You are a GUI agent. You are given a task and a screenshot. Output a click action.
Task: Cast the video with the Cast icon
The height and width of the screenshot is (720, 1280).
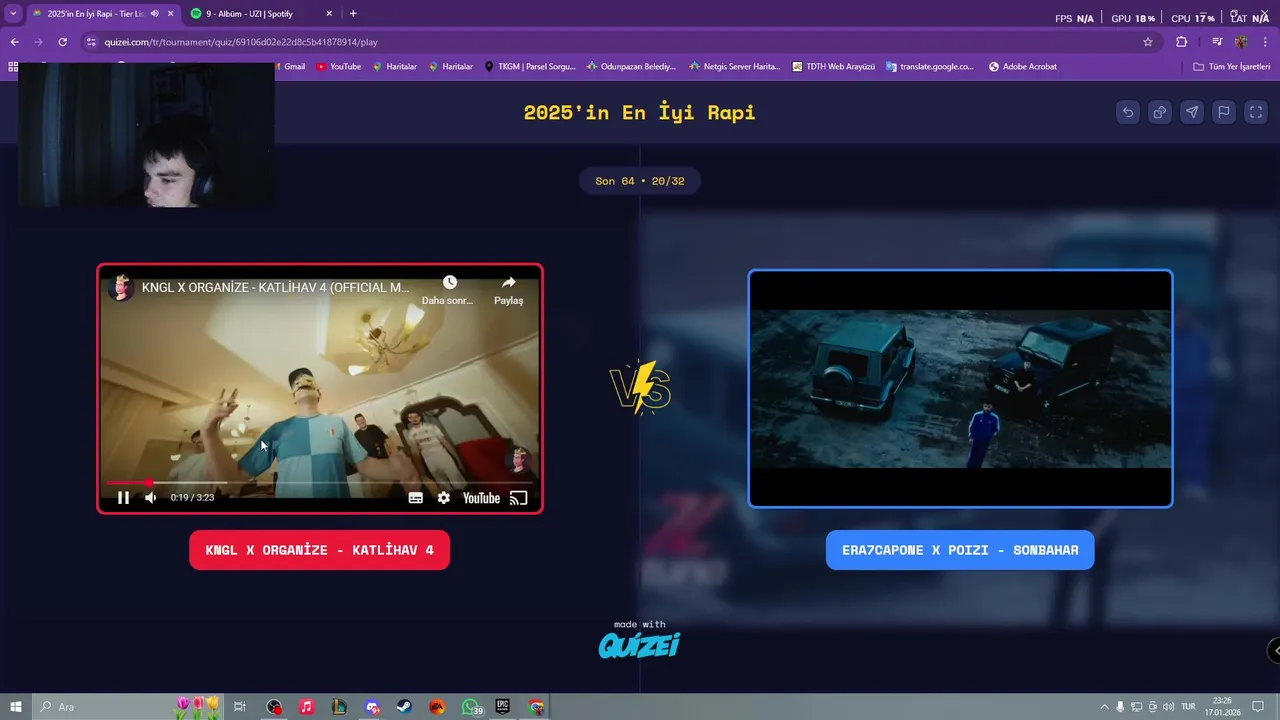[518, 498]
